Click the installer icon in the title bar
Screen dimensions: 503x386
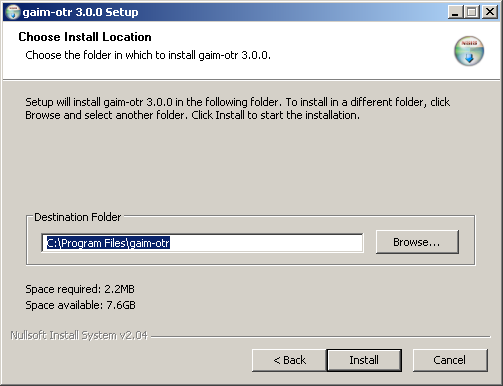click(13, 12)
